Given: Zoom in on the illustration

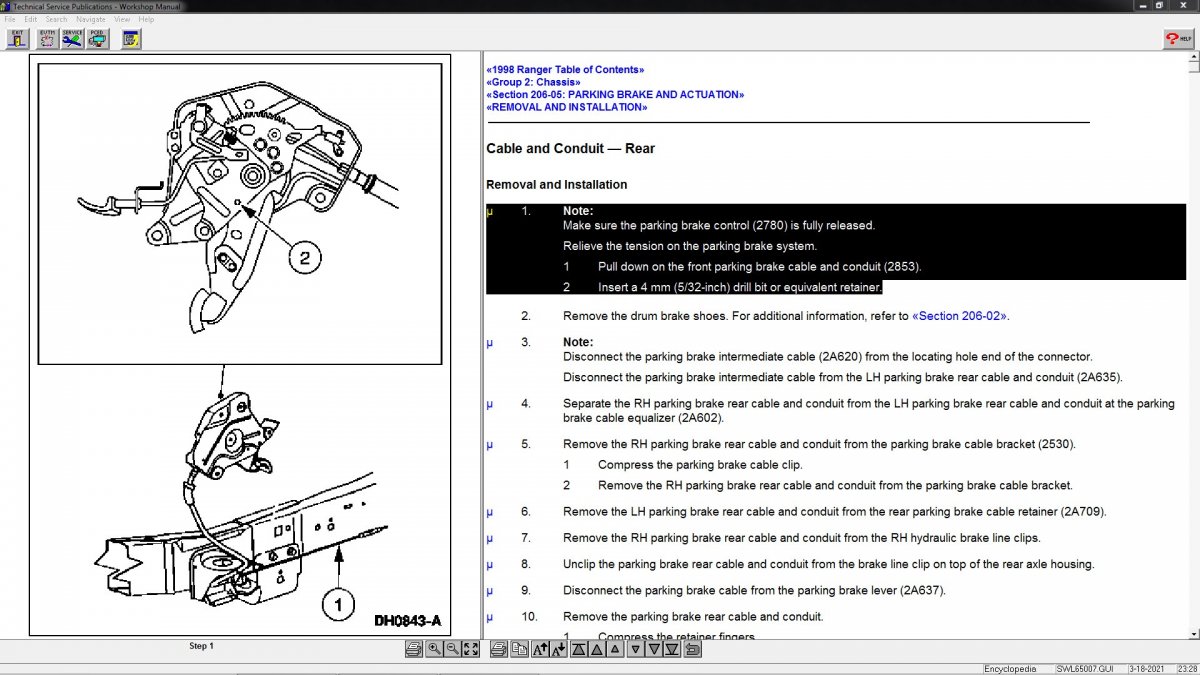Looking at the screenshot, I should pyautogui.click(x=434, y=649).
